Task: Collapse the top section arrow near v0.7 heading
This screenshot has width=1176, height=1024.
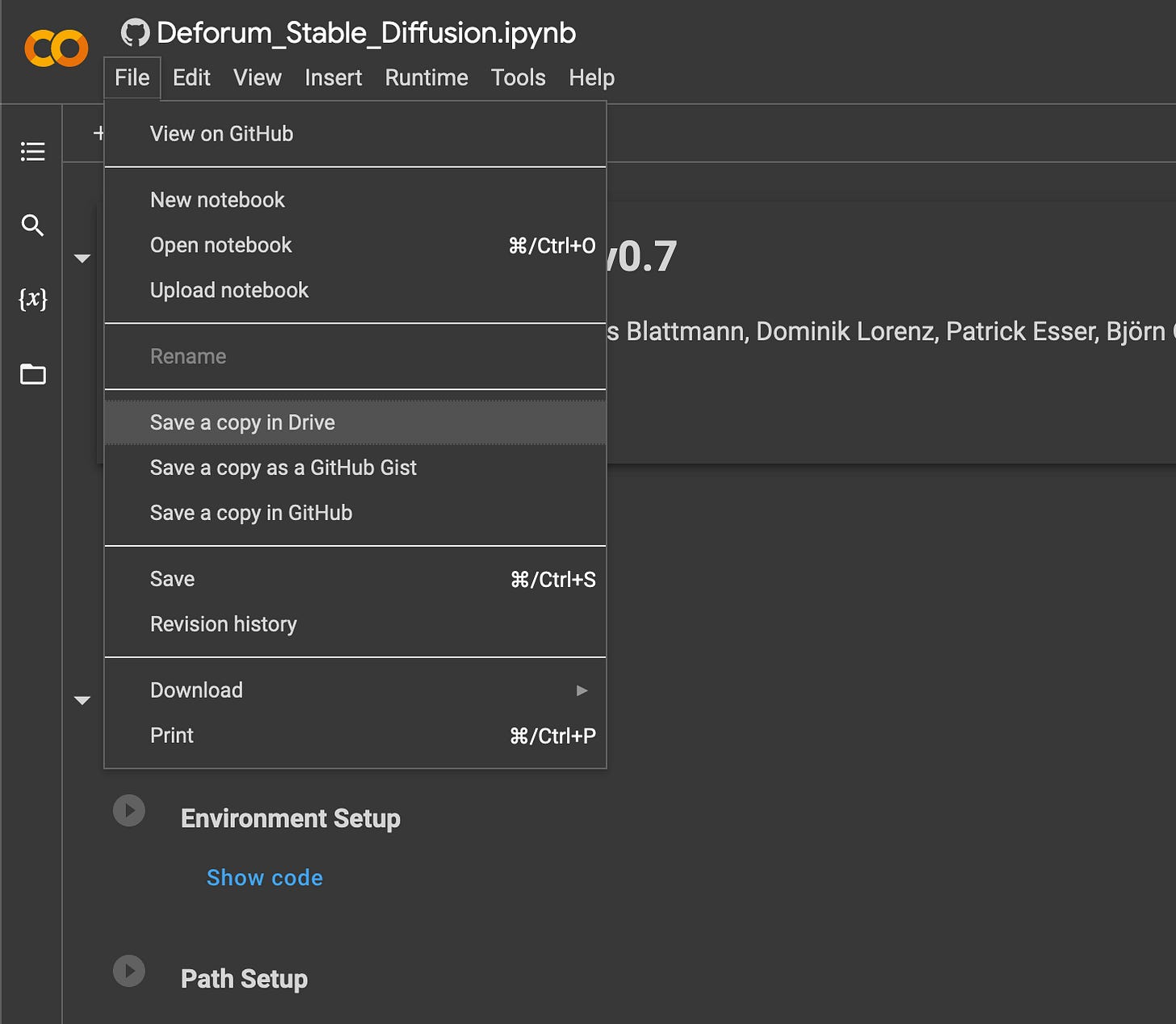Action: pos(82,258)
